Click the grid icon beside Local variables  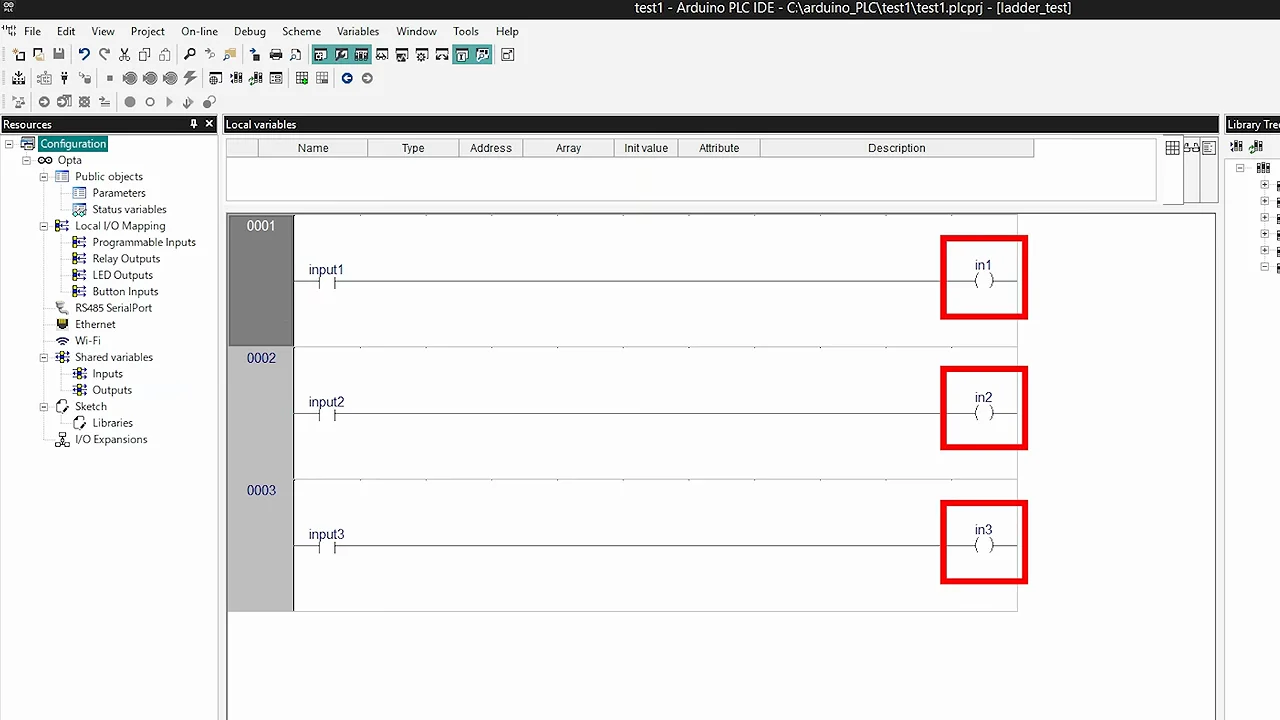tap(1172, 148)
